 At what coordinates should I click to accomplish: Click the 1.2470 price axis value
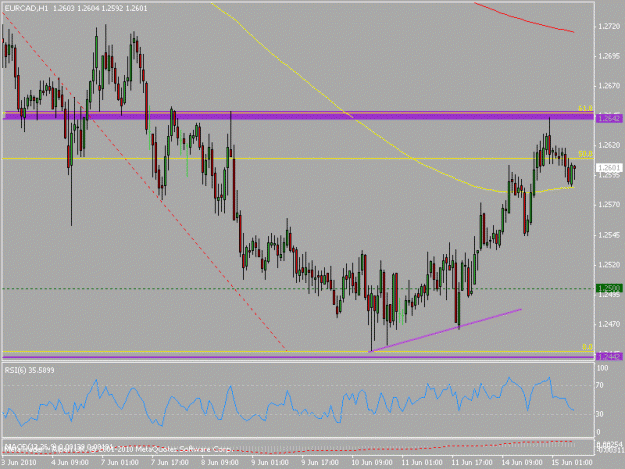coord(609,325)
